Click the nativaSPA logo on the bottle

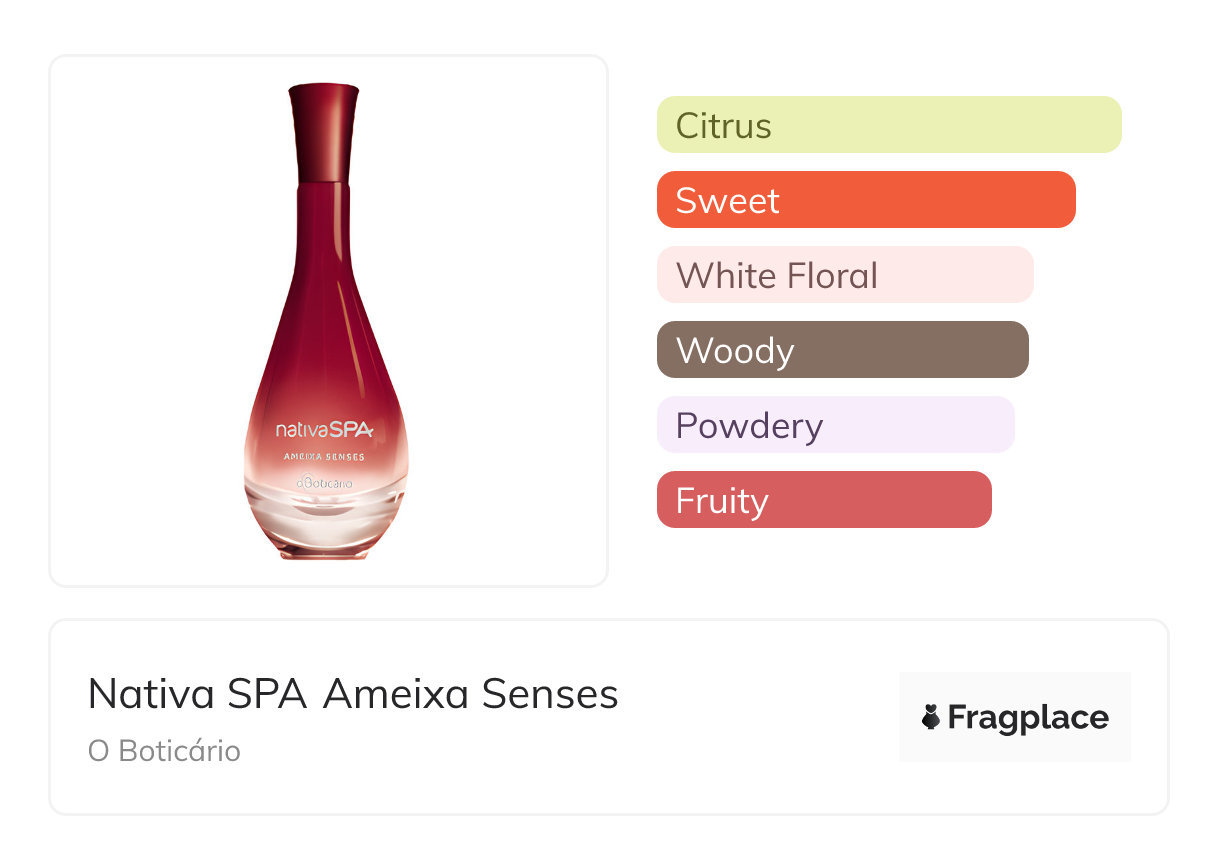(324, 430)
